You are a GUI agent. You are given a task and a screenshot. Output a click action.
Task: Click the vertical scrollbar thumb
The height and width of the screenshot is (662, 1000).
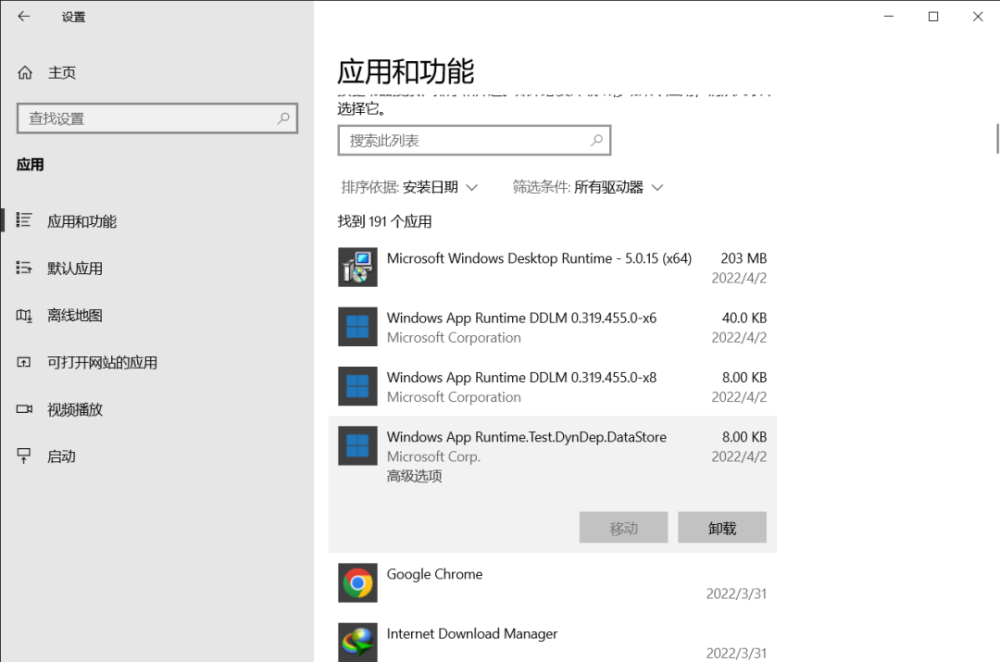pos(997,139)
